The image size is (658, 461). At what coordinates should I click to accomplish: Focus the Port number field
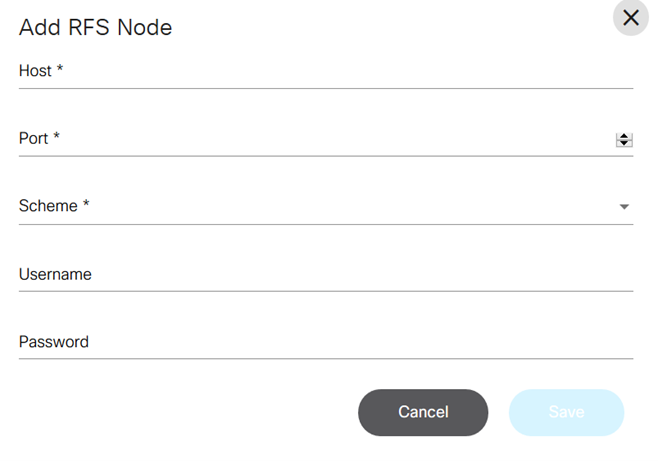(x=310, y=139)
